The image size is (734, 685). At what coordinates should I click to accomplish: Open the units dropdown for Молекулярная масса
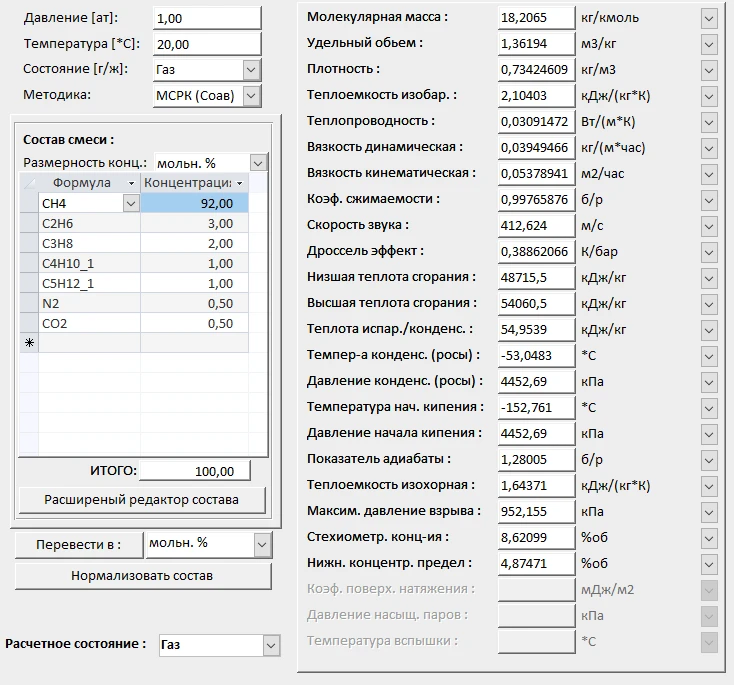click(709, 18)
